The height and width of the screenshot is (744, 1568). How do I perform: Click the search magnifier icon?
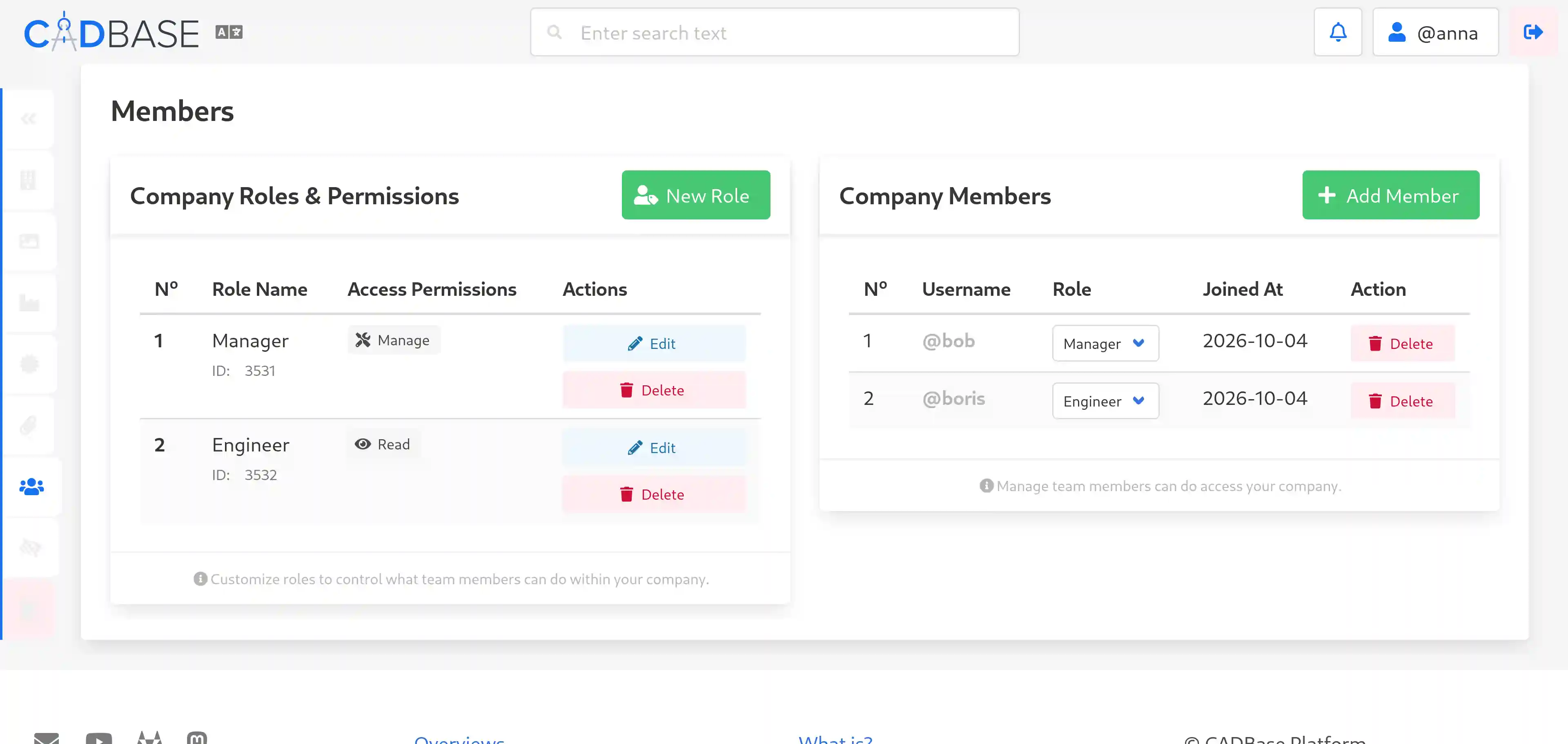tap(554, 32)
